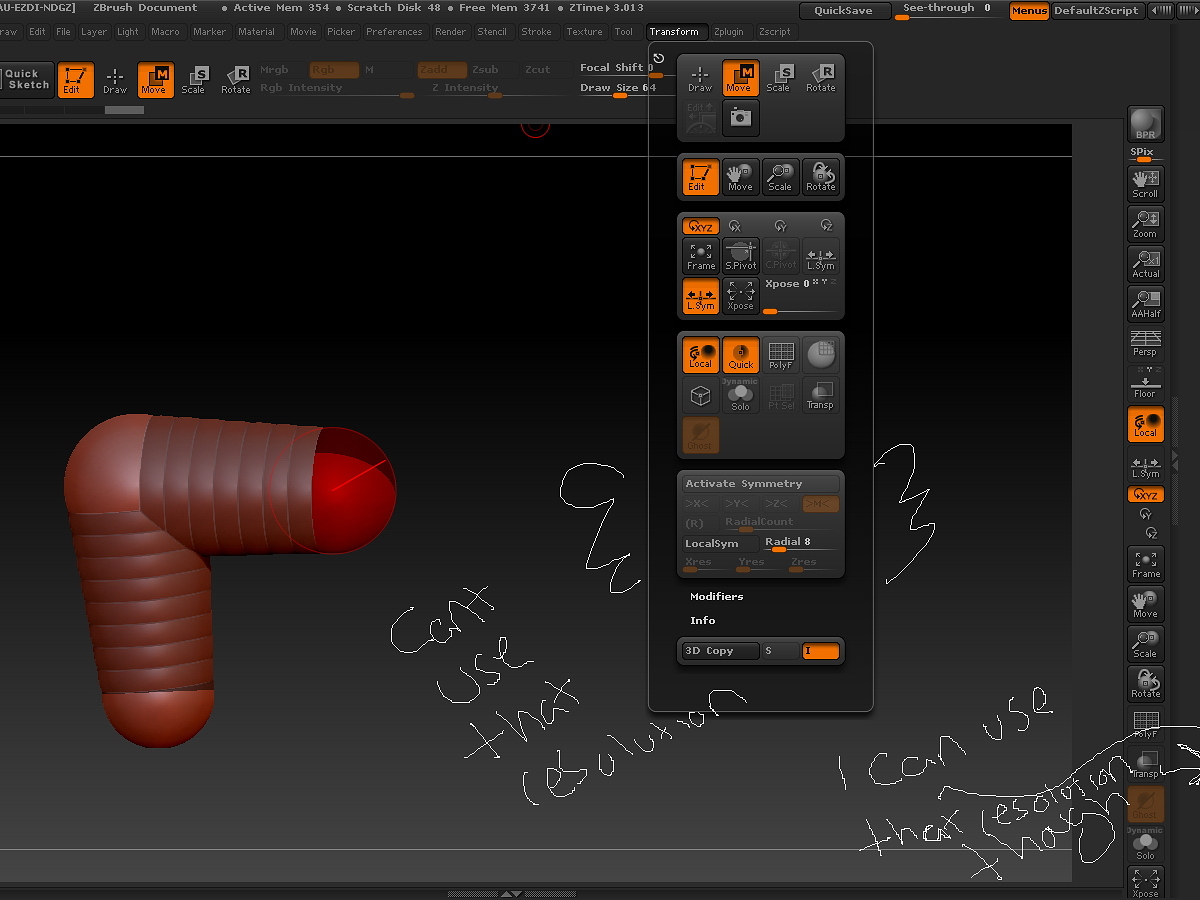
Task: Select Scale mode in Transform panel top row
Action: coord(778,78)
